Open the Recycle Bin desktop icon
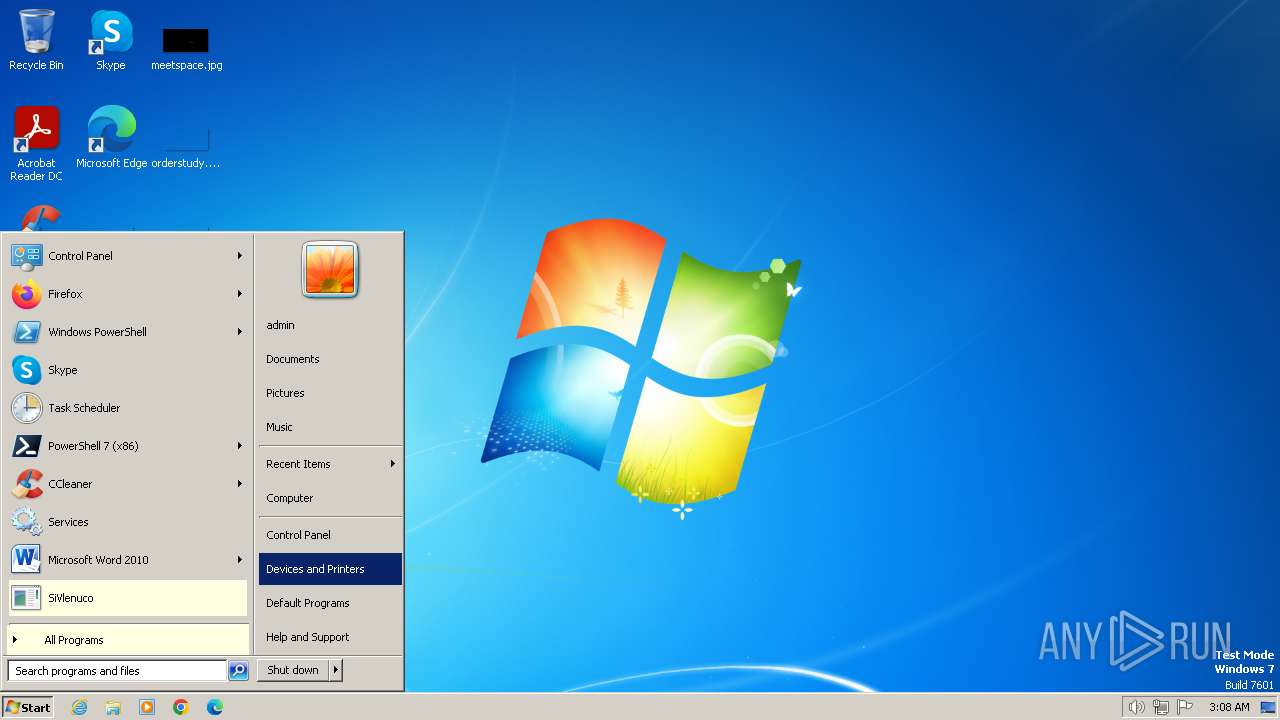This screenshot has height=720, width=1280. click(36, 40)
